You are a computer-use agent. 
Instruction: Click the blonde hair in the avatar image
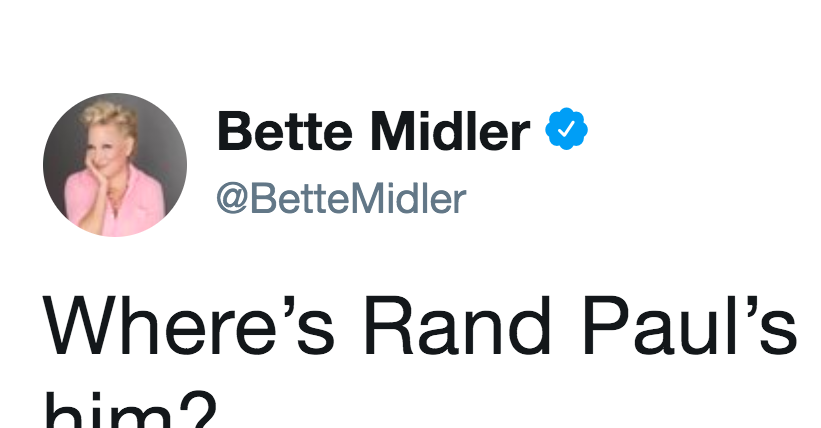click(110, 116)
